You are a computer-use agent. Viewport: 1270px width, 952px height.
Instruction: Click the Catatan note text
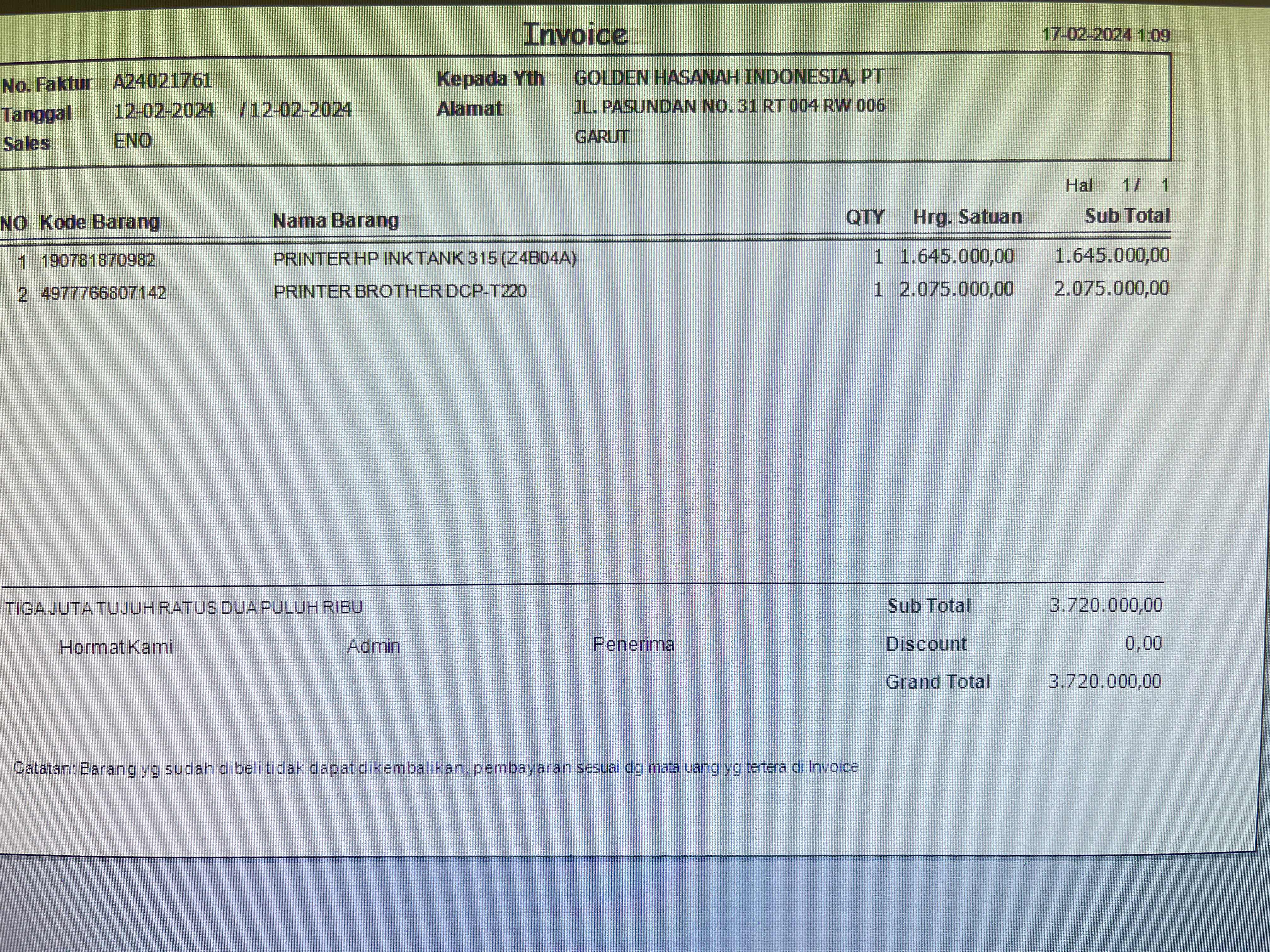pos(435,768)
